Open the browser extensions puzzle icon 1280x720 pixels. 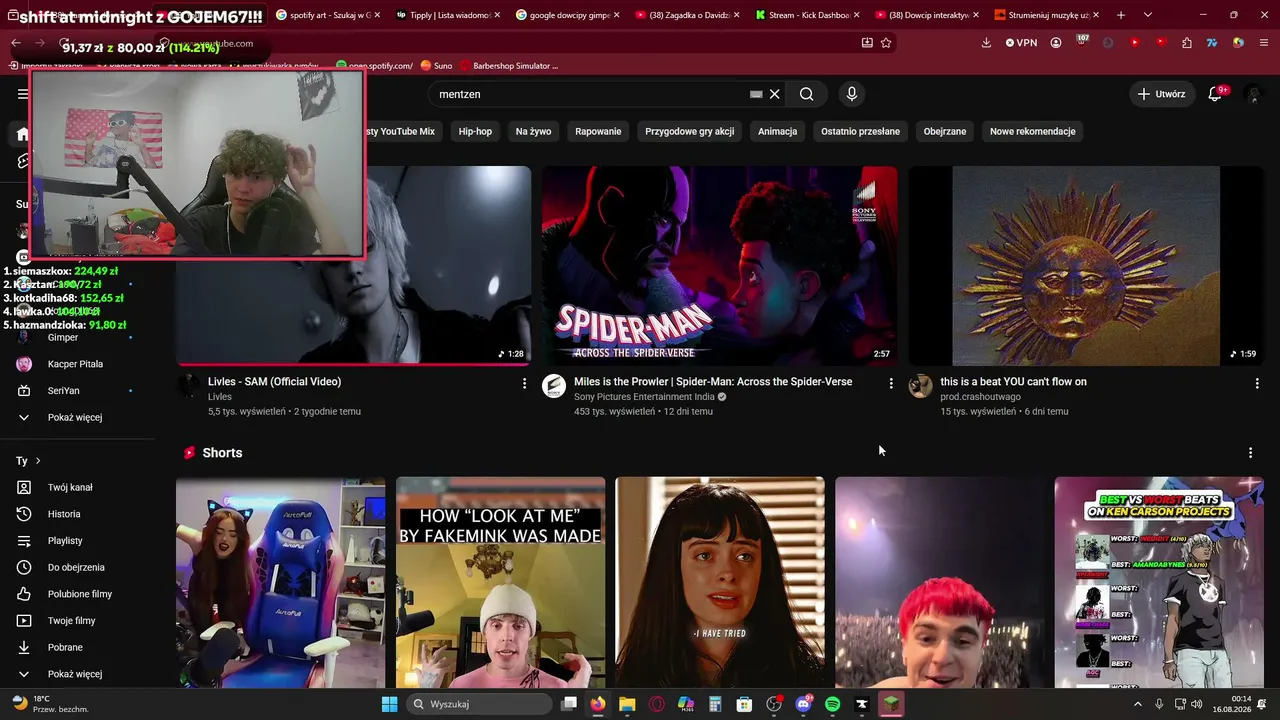click(x=1186, y=43)
